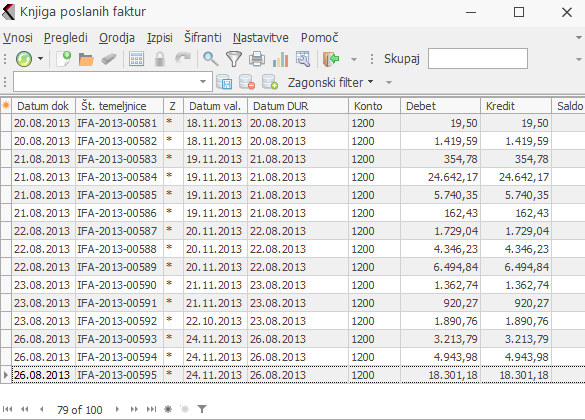Click into the Skupaj field
The image size is (585, 420).
coord(478,59)
